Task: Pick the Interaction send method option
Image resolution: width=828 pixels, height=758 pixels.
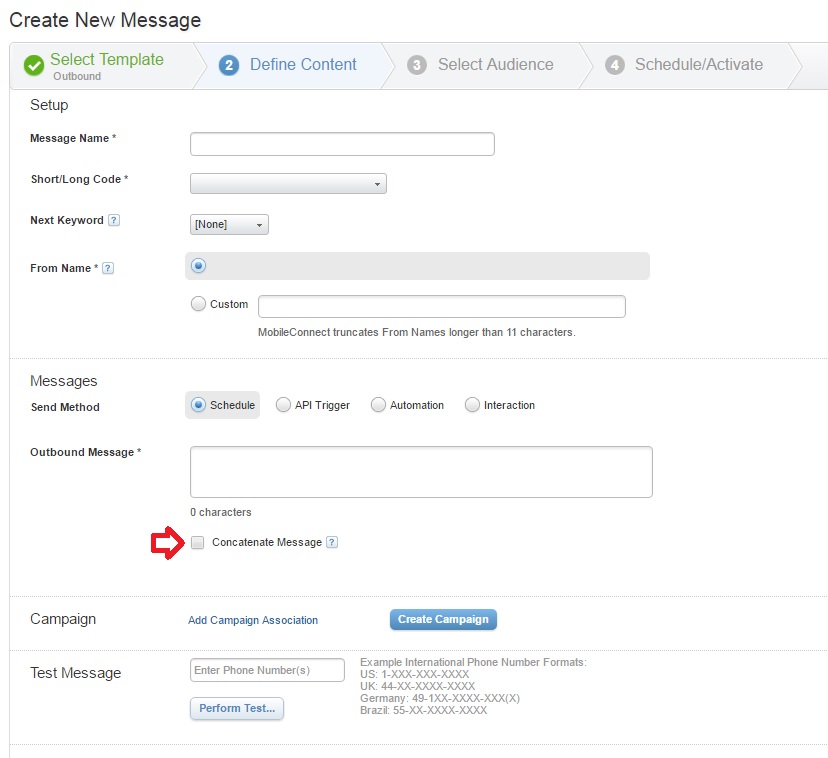Action: pos(472,405)
